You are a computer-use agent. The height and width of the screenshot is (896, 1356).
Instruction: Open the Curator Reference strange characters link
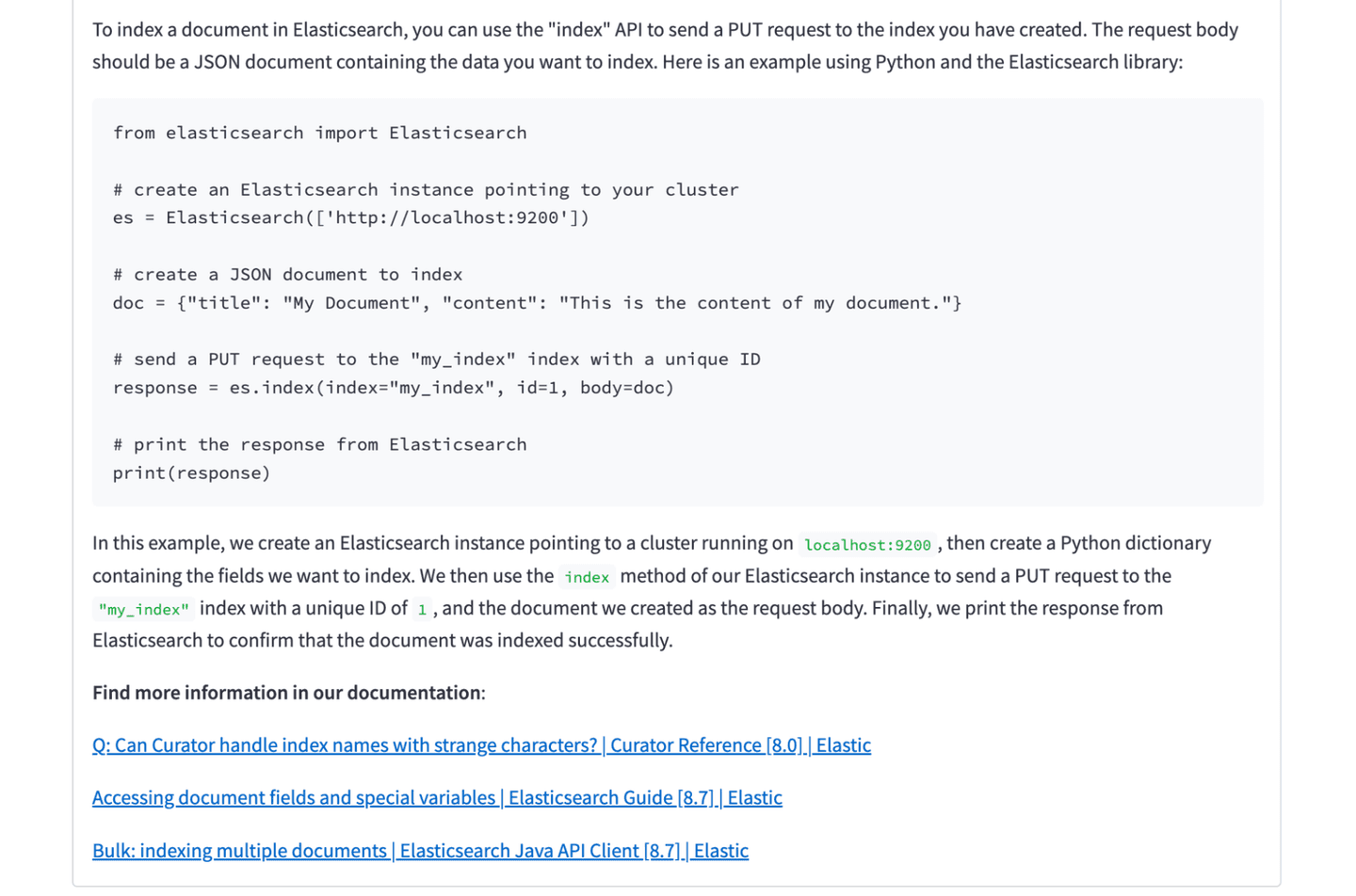(x=481, y=745)
